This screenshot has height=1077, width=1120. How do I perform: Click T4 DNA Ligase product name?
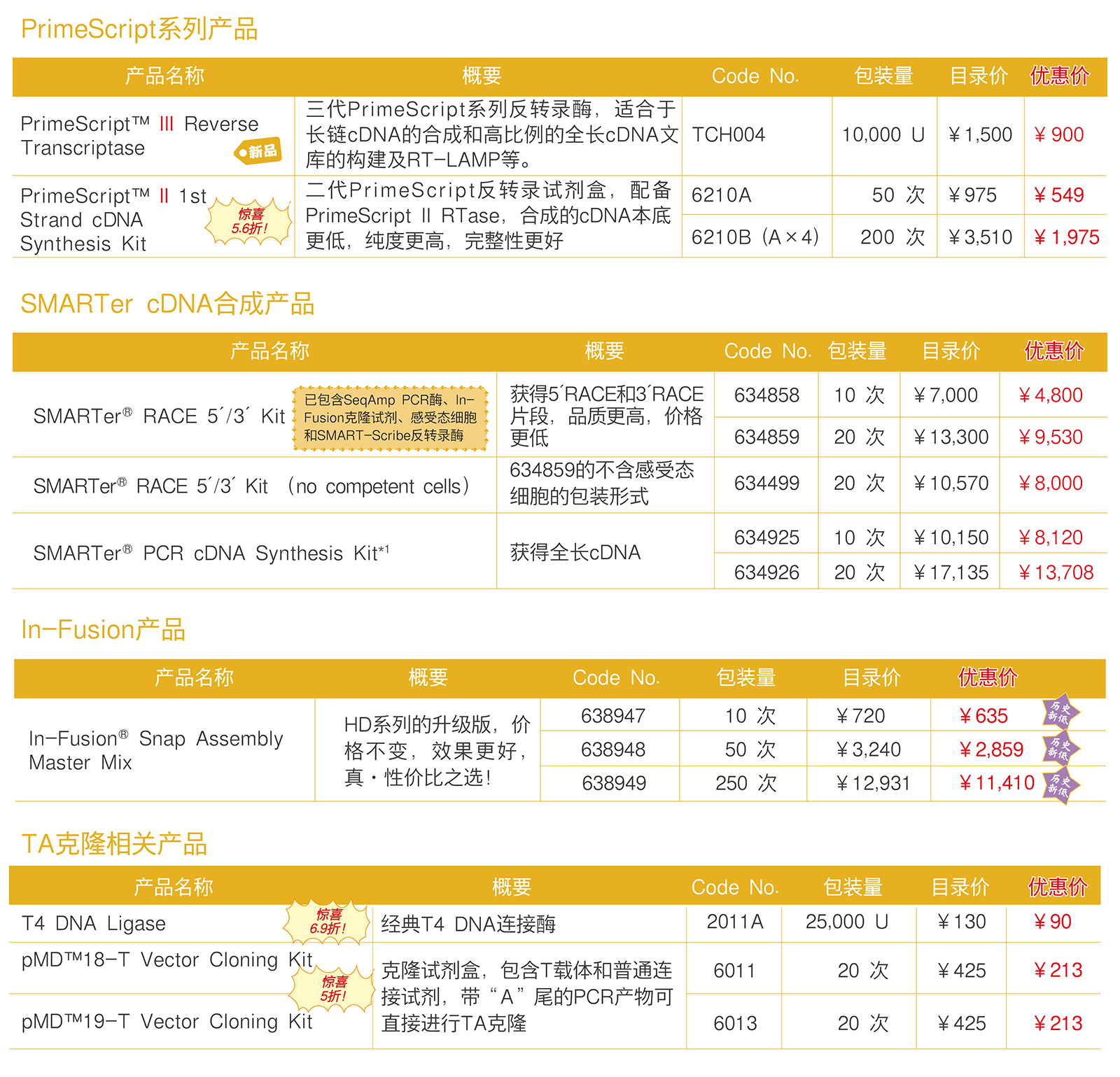[94, 924]
